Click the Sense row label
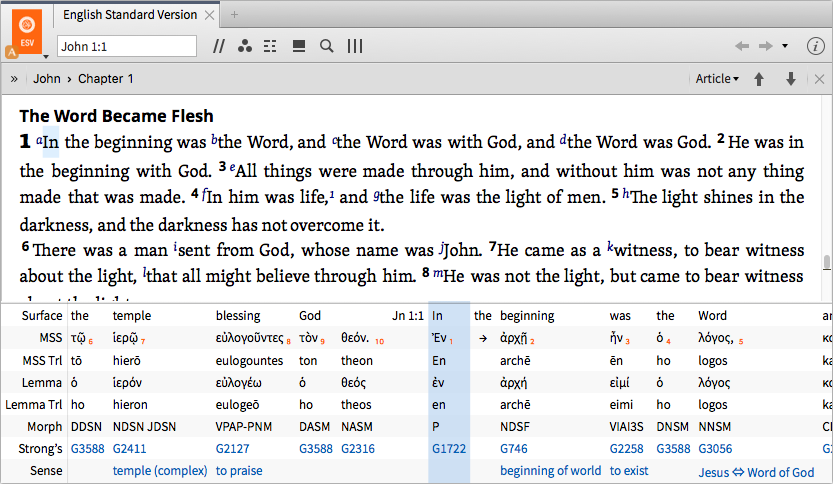This screenshot has height=484, width=833. click(46, 471)
